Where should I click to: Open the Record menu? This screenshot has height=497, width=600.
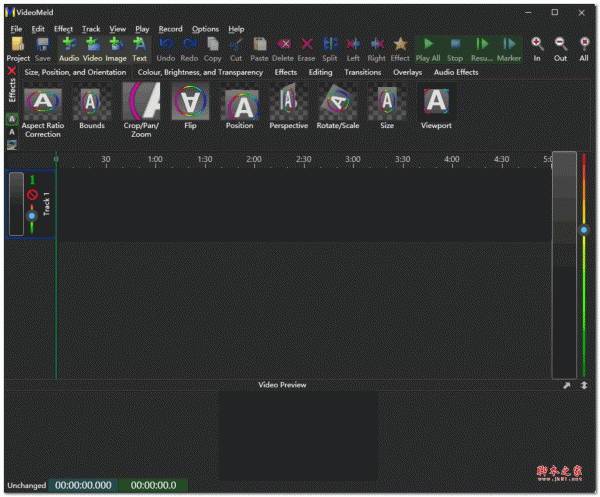pyautogui.click(x=170, y=29)
